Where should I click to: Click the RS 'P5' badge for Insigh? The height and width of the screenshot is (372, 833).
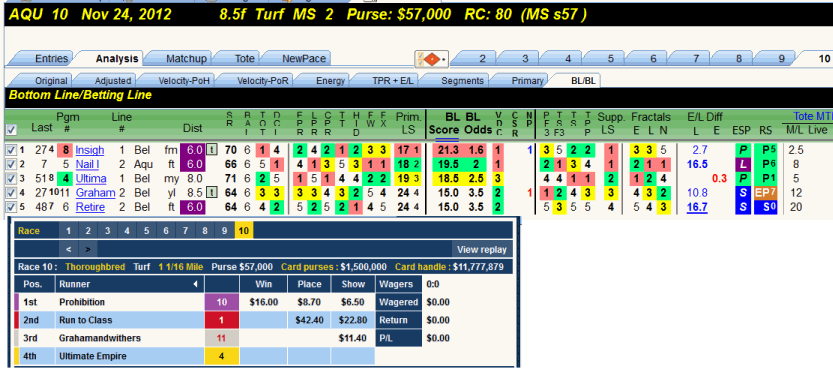[x=766, y=150]
